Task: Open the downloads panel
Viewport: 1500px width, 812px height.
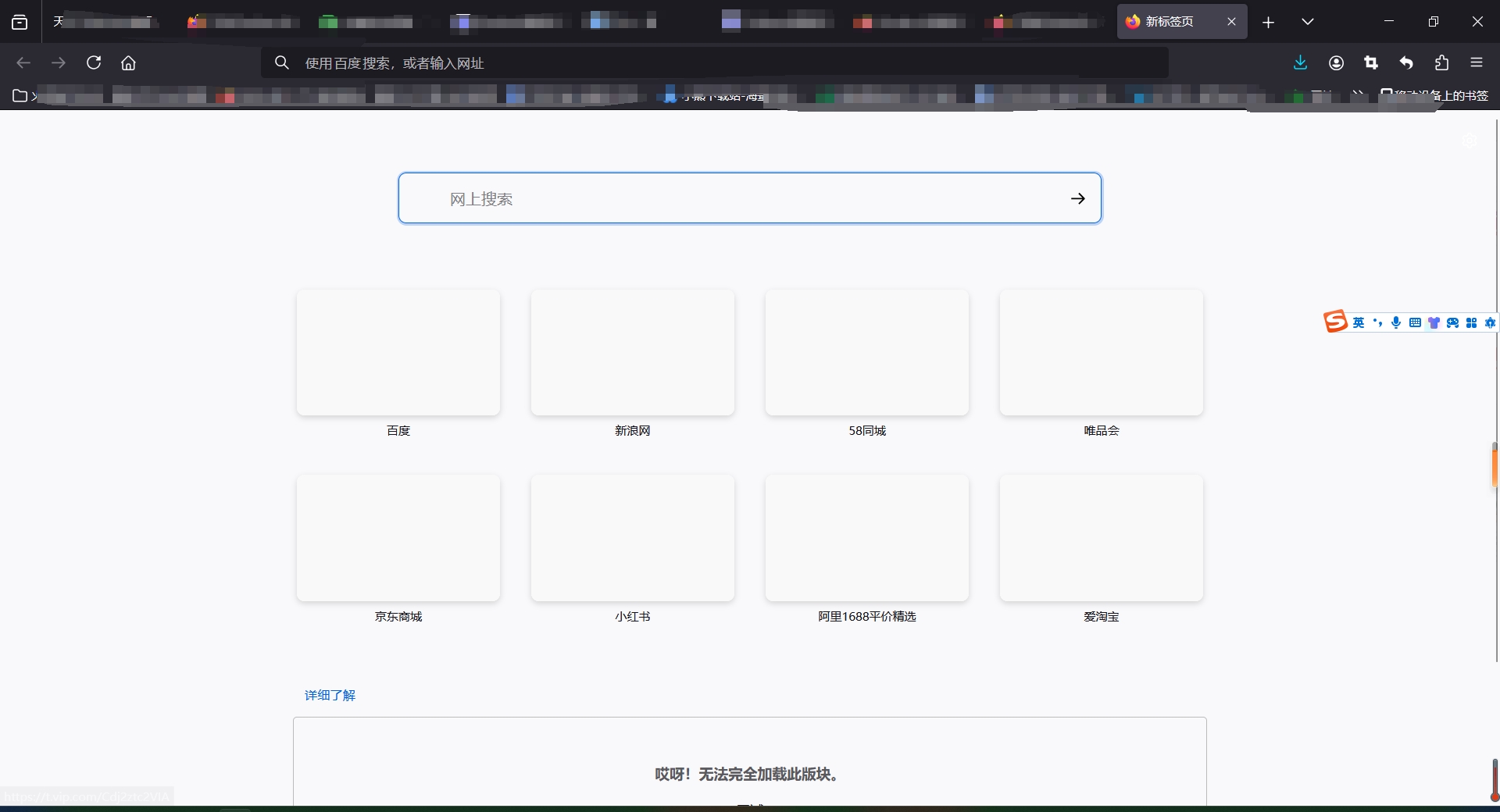Action: coord(1300,62)
